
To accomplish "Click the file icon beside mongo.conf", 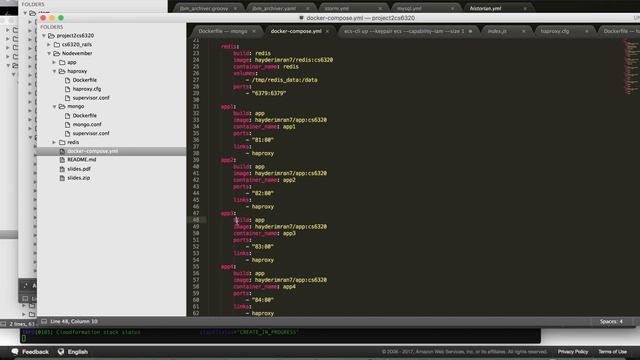I will 68,124.
